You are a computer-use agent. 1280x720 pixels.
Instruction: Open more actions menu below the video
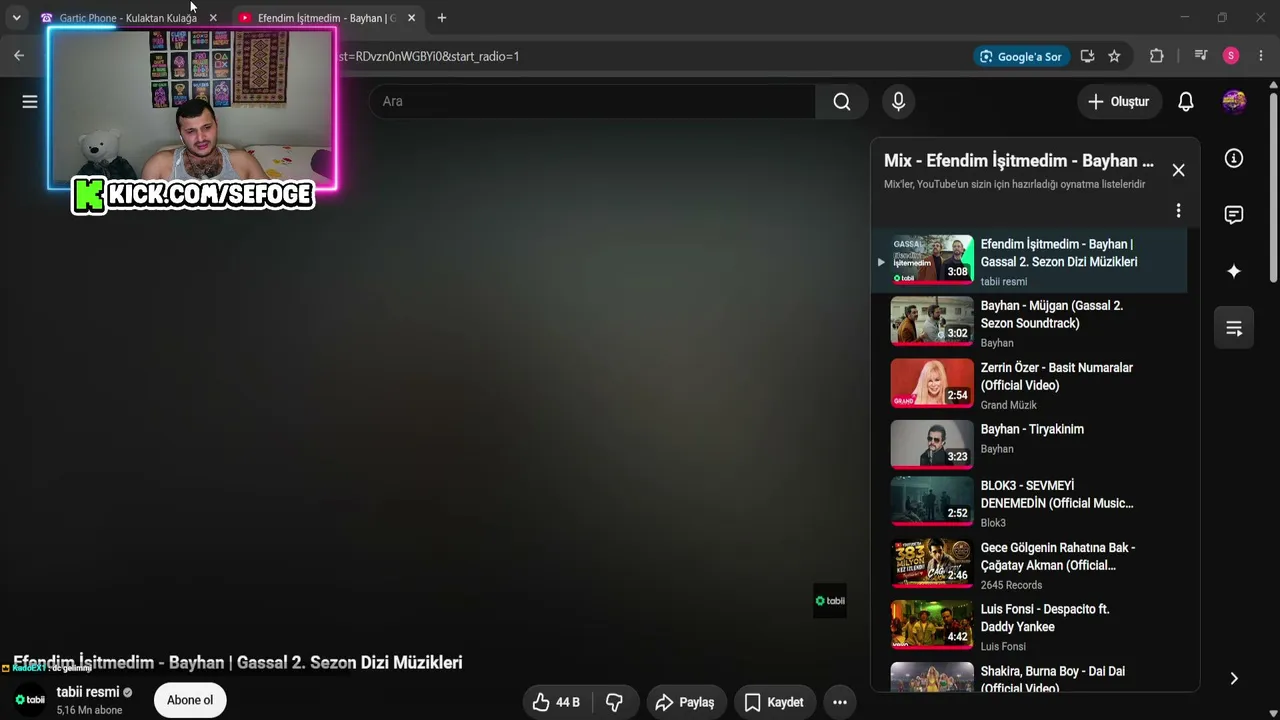point(840,702)
